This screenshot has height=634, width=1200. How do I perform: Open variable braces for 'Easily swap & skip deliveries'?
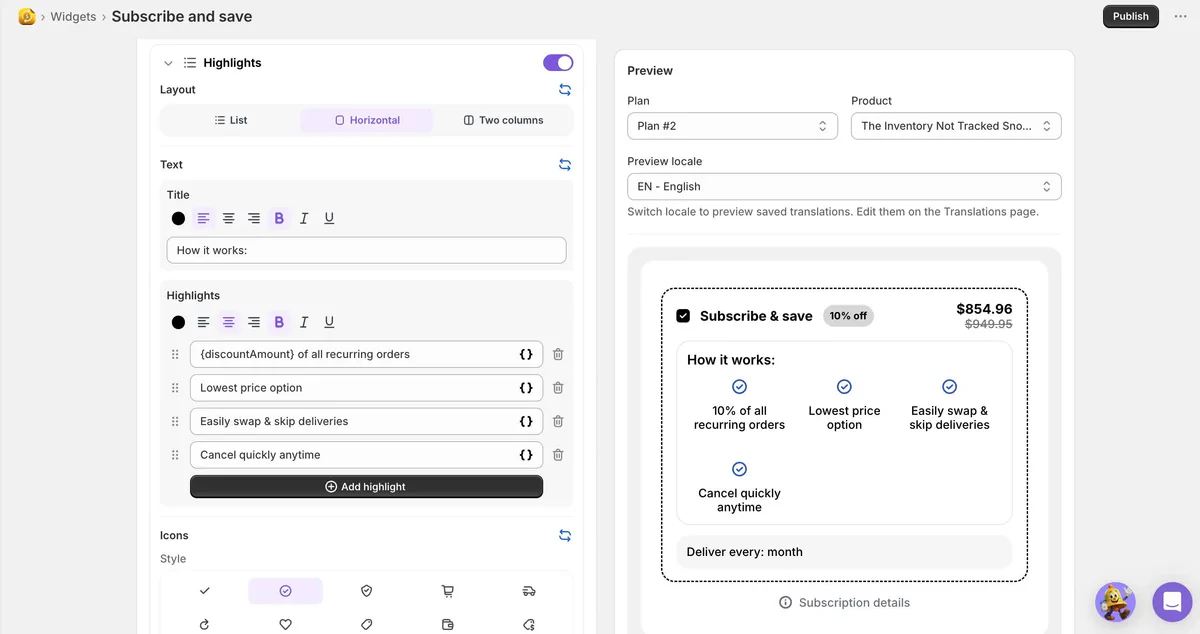coord(526,421)
